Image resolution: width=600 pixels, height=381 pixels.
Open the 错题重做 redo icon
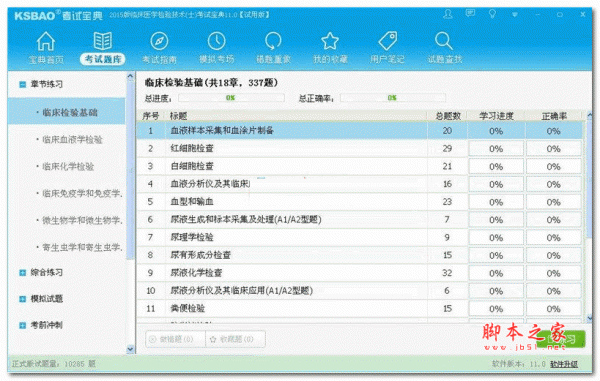point(273,41)
